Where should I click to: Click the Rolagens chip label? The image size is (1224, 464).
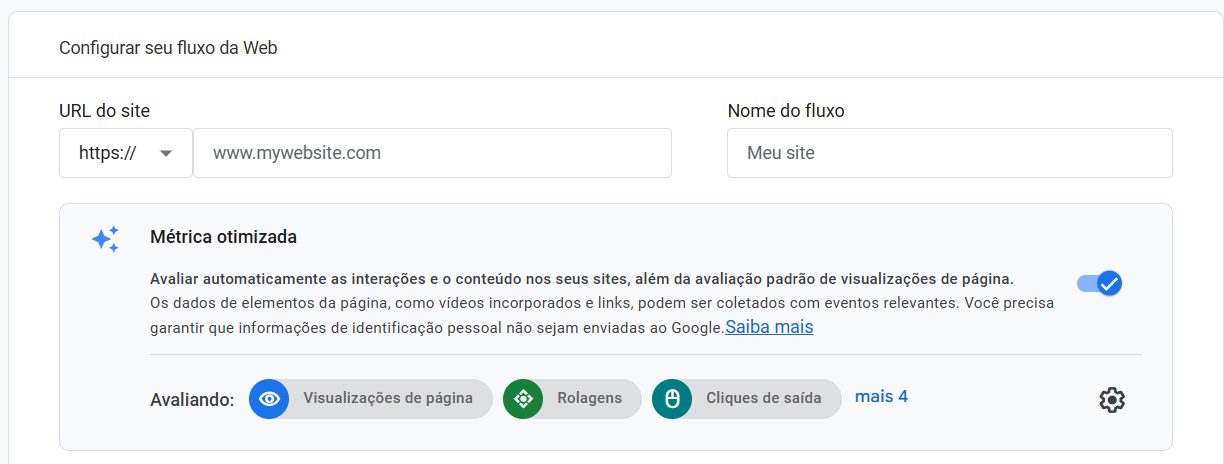coord(589,398)
